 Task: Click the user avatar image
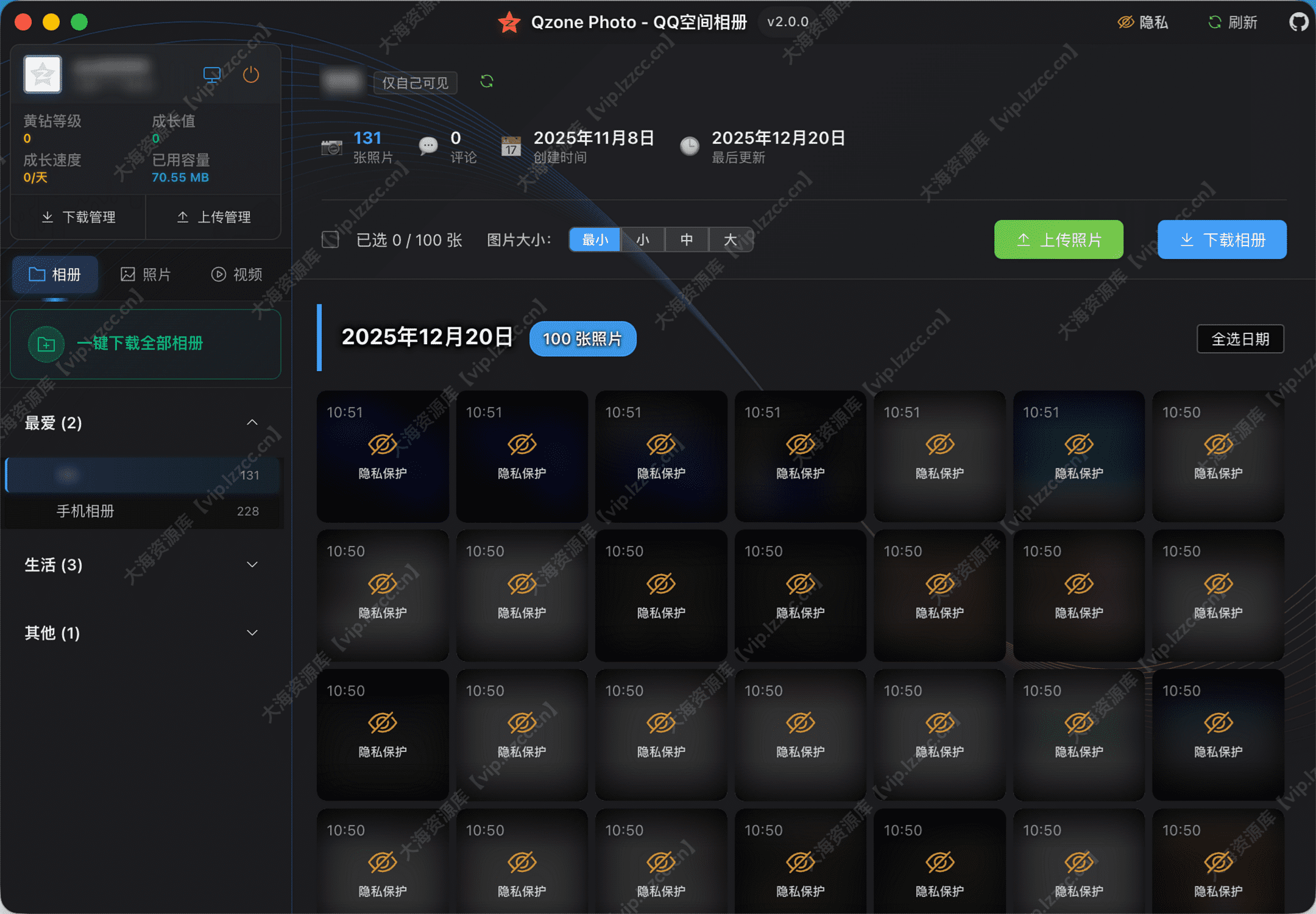tap(43, 74)
